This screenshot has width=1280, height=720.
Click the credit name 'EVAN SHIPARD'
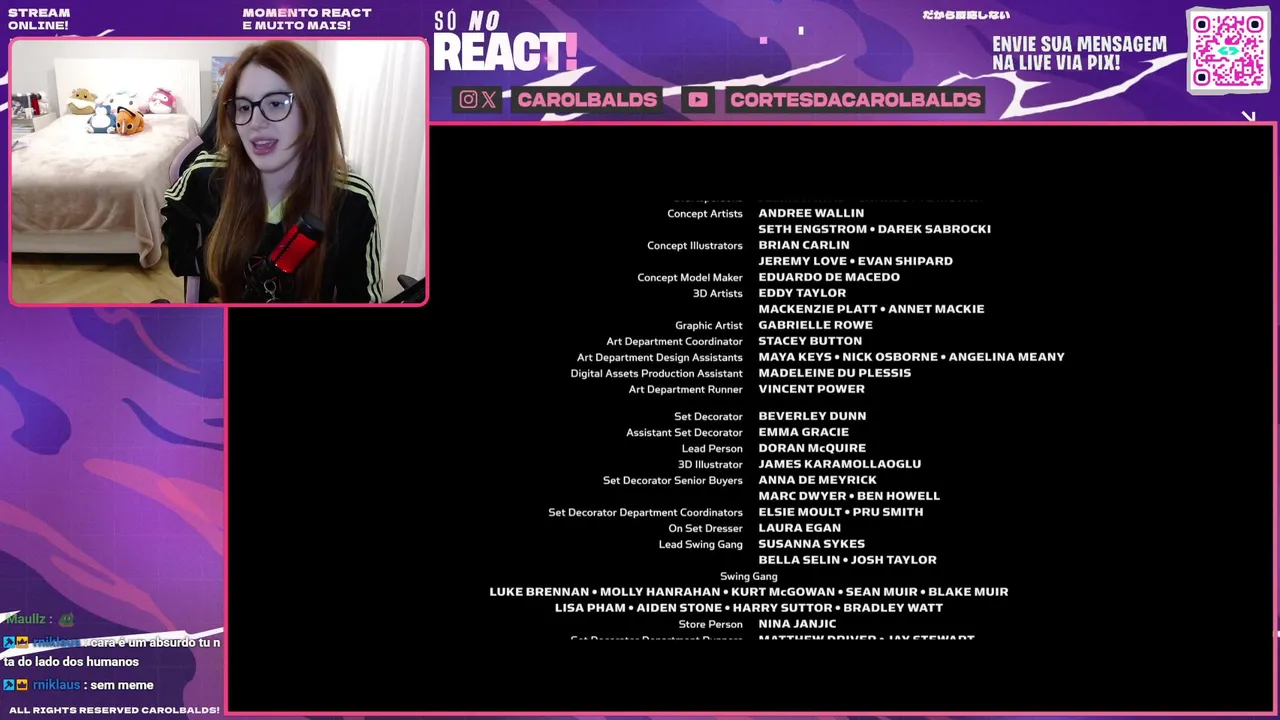point(905,261)
